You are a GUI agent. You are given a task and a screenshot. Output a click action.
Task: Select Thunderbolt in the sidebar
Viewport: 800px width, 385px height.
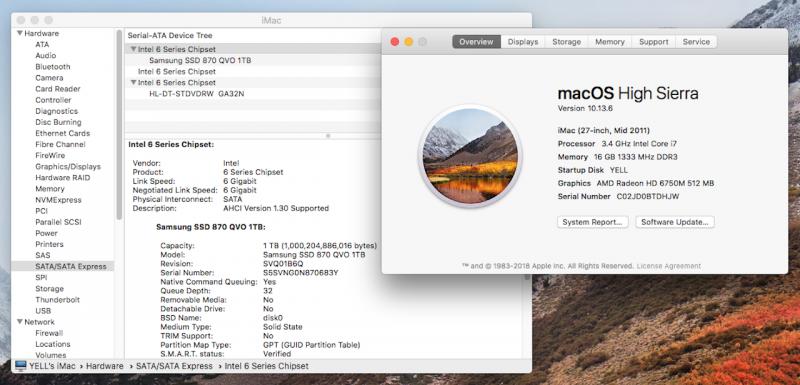click(58, 300)
